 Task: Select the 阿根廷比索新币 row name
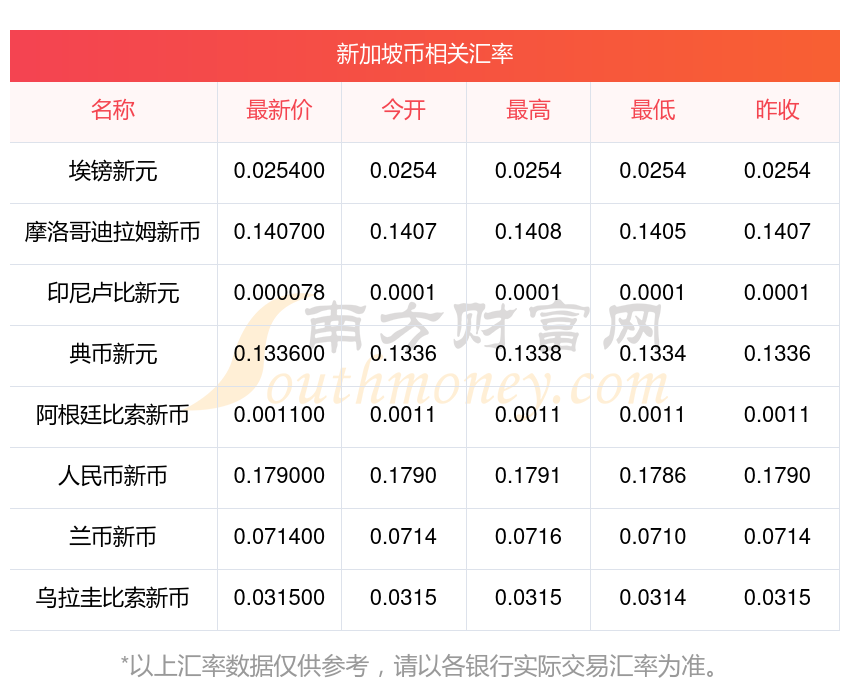[113, 415]
